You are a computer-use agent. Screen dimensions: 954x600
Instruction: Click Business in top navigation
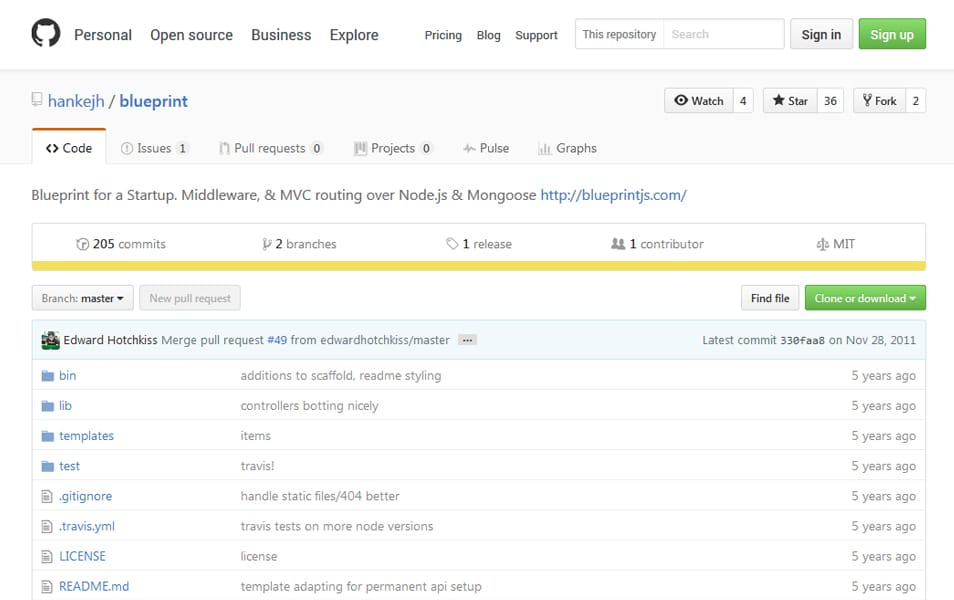pyautogui.click(x=281, y=35)
